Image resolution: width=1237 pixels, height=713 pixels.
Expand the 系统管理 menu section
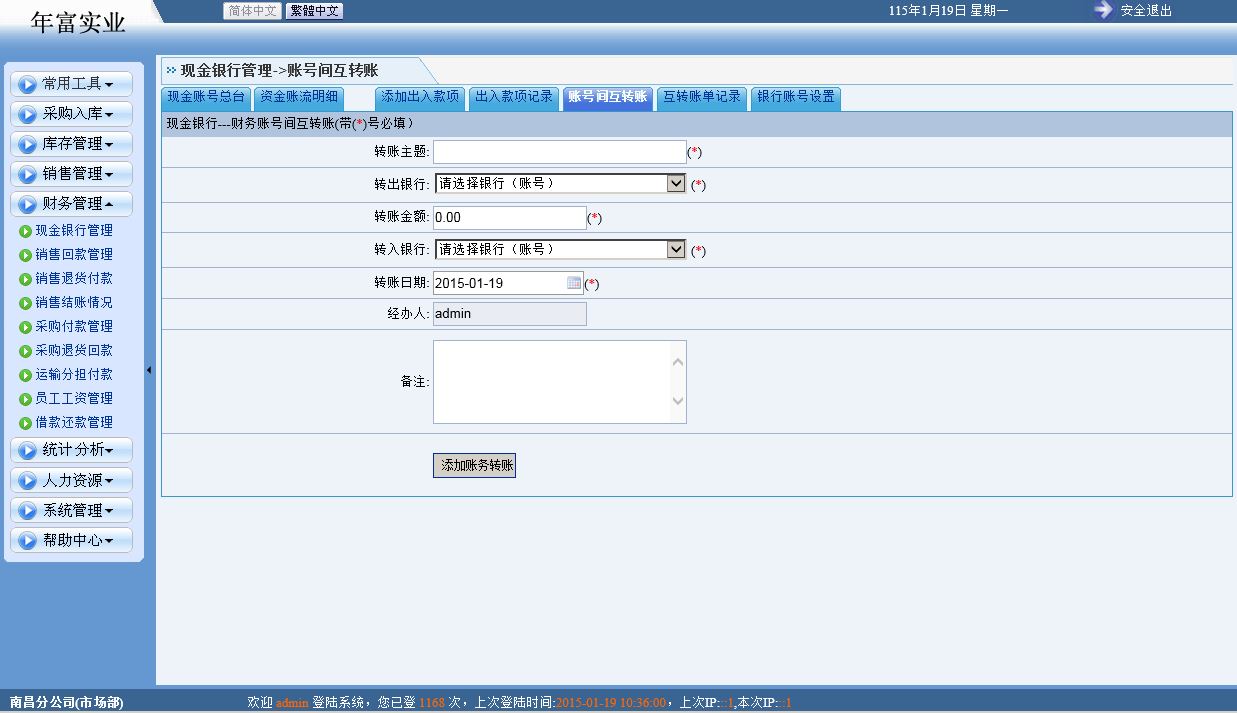pyautogui.click(x=71, y=510)
